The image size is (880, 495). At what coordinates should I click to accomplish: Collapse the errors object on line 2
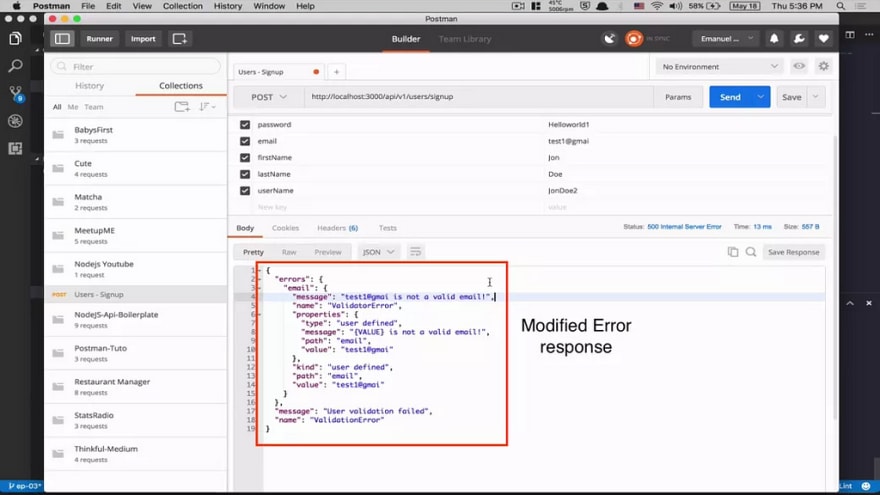259,279
